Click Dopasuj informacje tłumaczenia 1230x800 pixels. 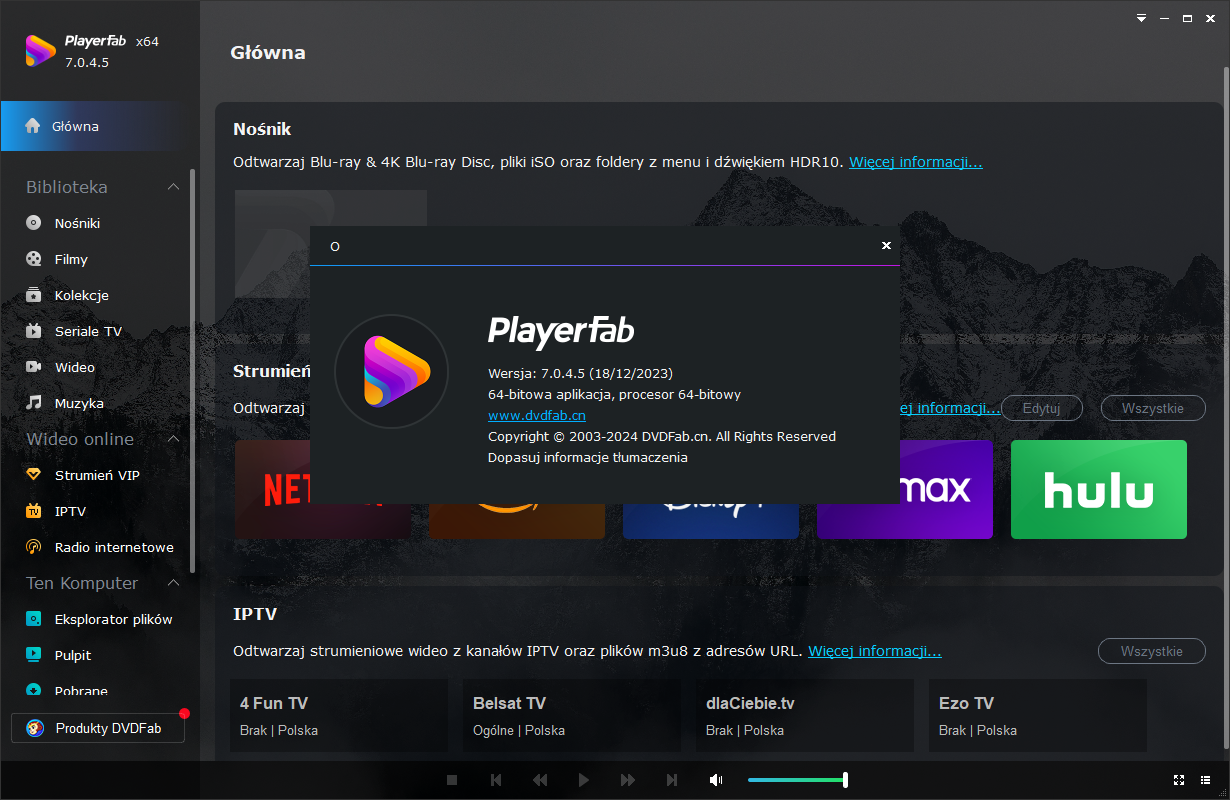click(x=588, y=457)
